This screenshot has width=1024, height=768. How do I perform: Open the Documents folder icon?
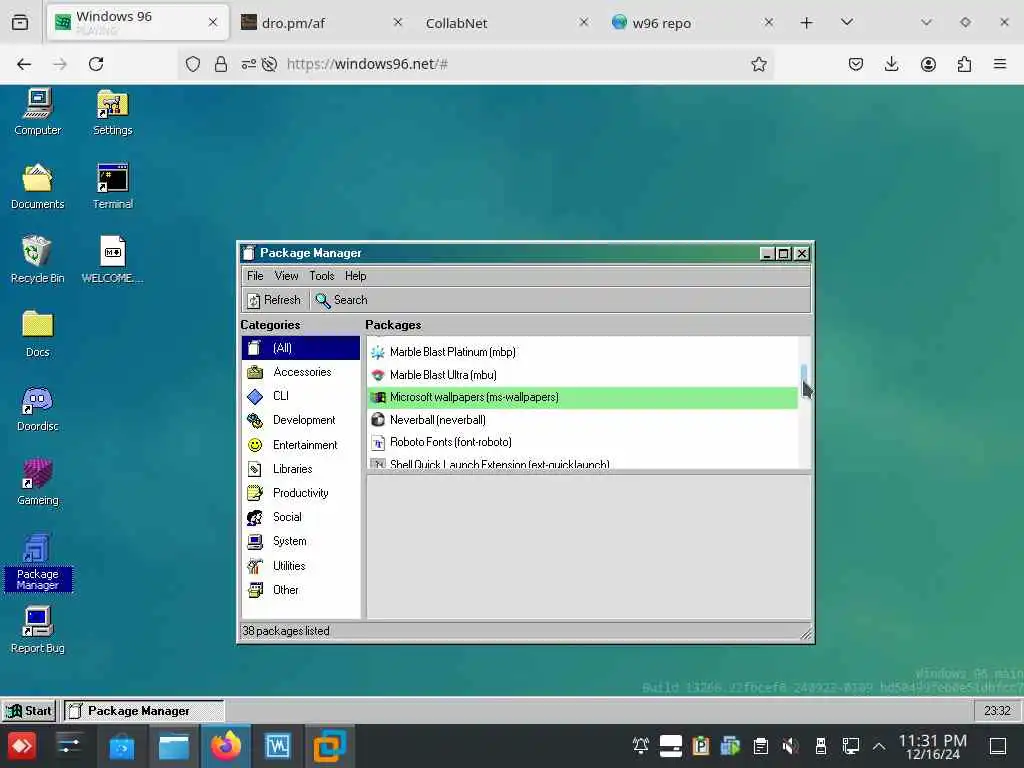pos(37,185)
